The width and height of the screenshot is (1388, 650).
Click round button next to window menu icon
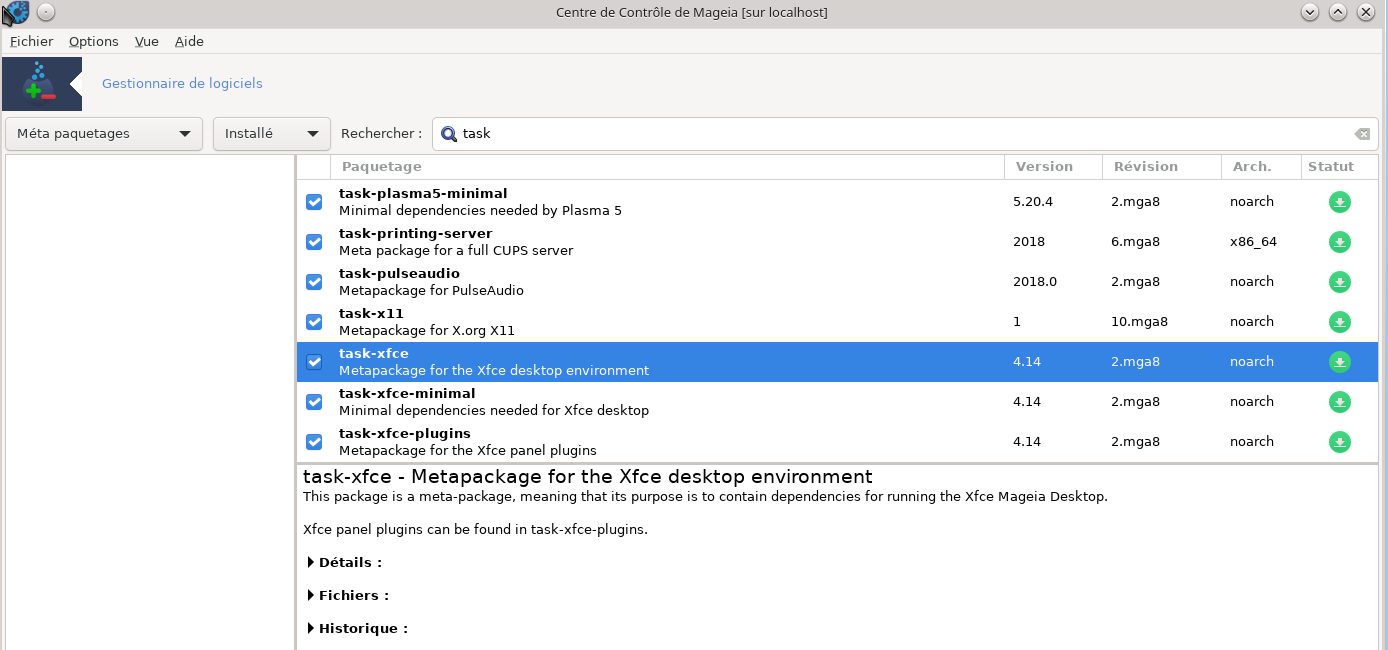46,12
